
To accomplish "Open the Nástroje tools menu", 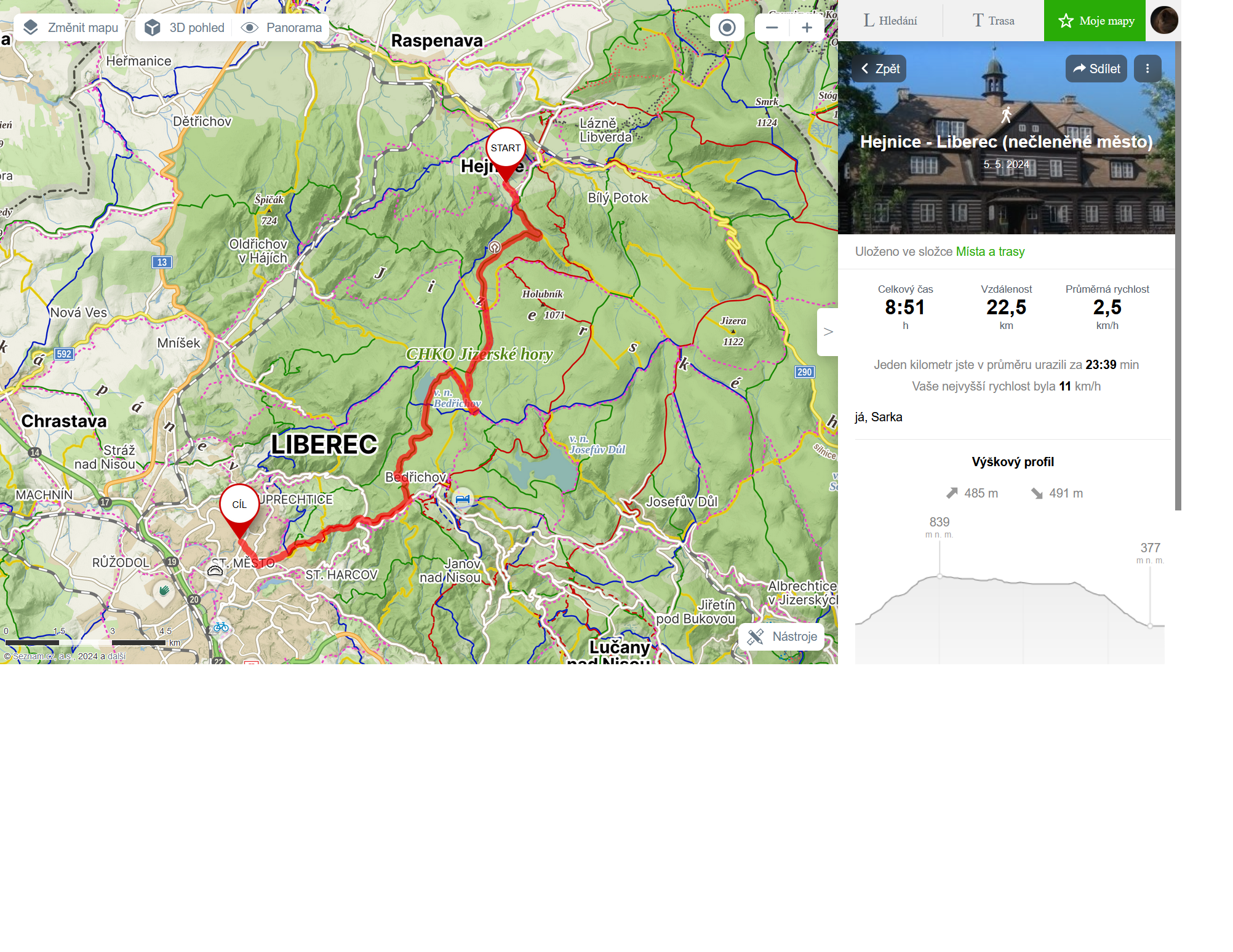I will (782, 637).
